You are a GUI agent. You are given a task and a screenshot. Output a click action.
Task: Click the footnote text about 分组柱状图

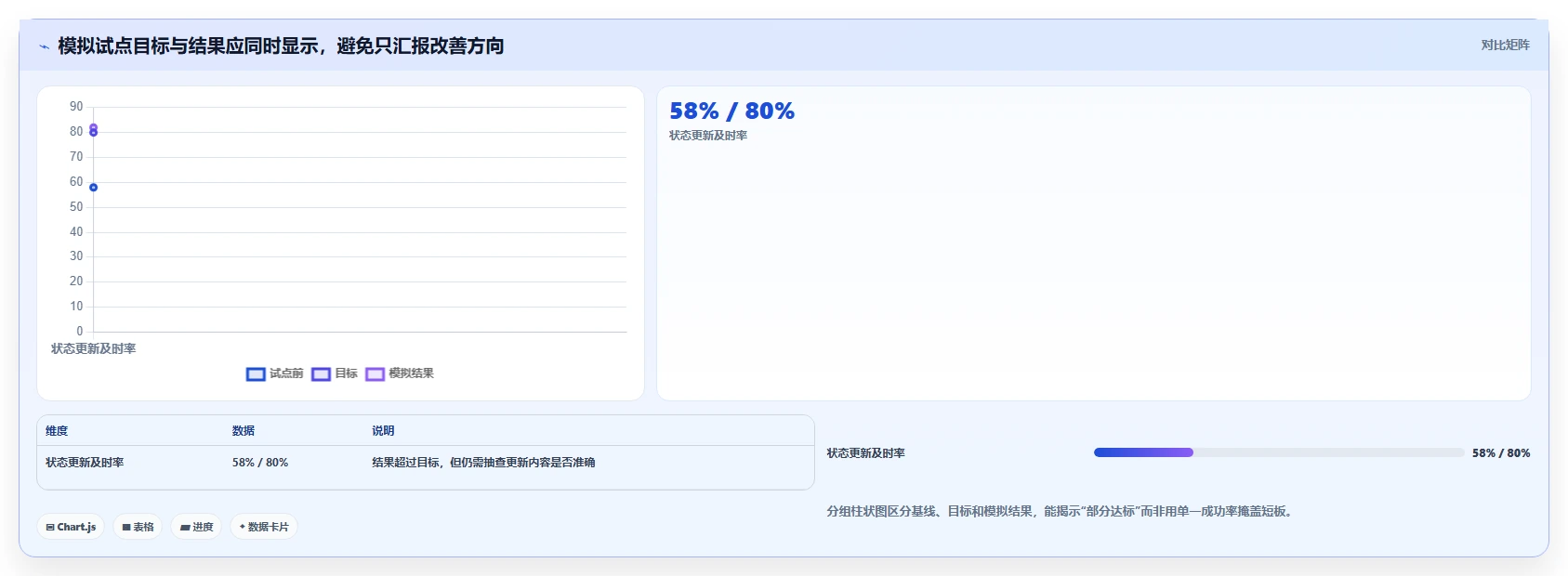1061,511
